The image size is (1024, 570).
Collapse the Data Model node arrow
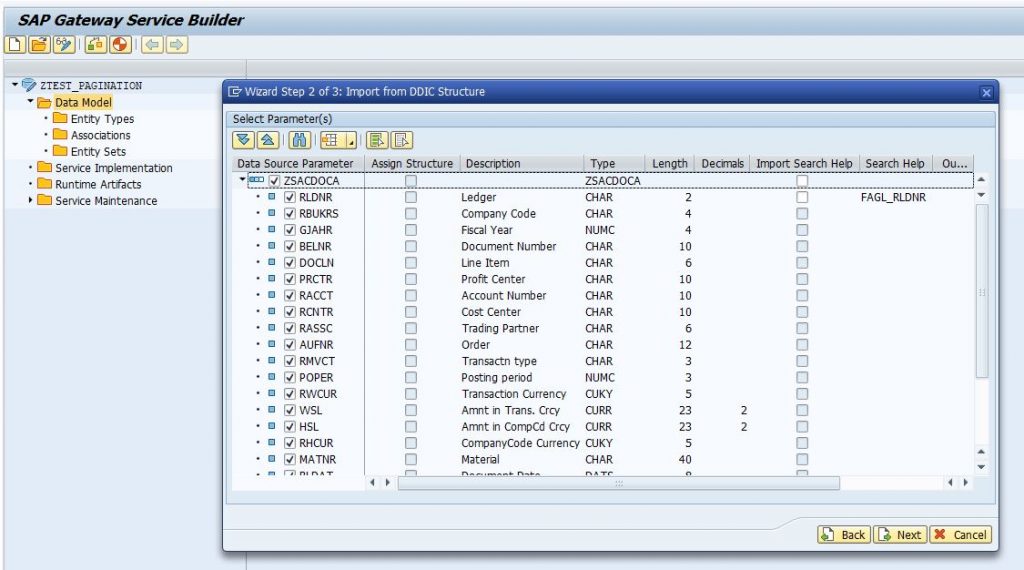point(30,101)
